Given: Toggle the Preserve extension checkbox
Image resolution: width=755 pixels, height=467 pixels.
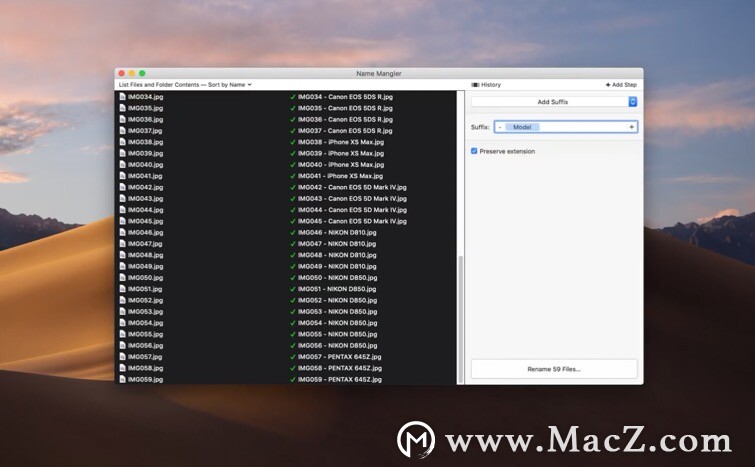Looking at the screenshot, I should (x=474, y=151).
